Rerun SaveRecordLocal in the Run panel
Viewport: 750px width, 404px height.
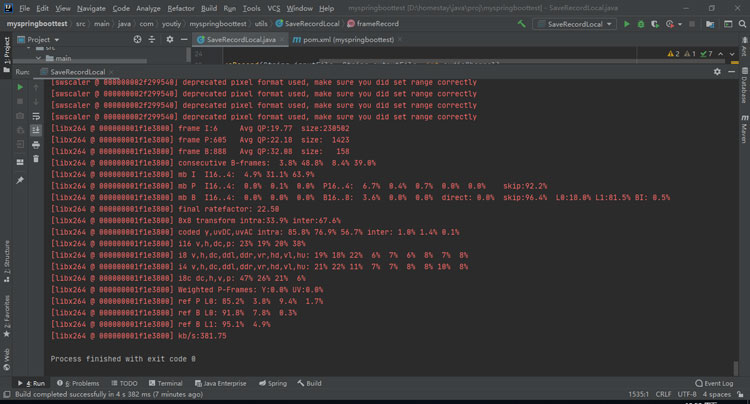coord(20,87)
